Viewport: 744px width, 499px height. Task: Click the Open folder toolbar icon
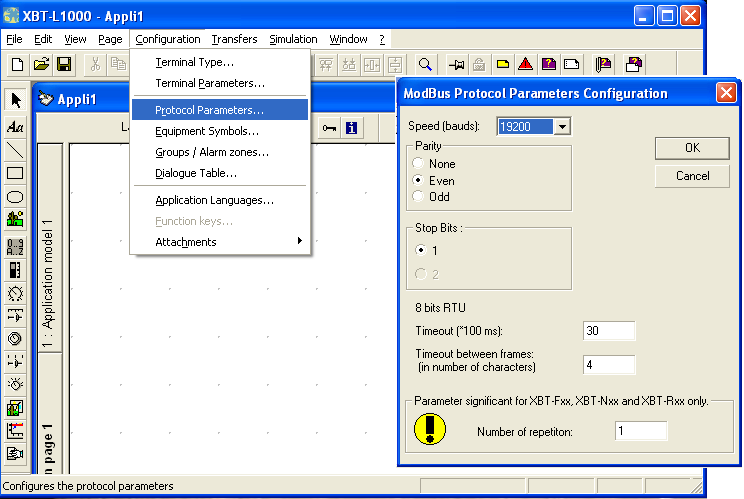coord(41,64)
